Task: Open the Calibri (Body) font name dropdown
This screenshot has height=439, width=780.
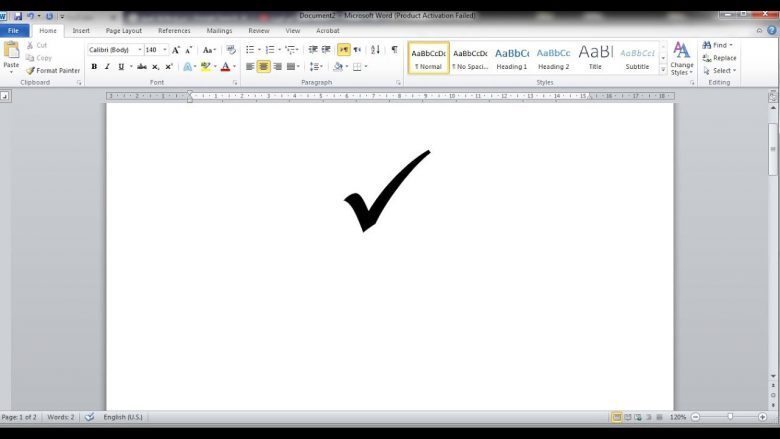Action: [x=138, y=50]
